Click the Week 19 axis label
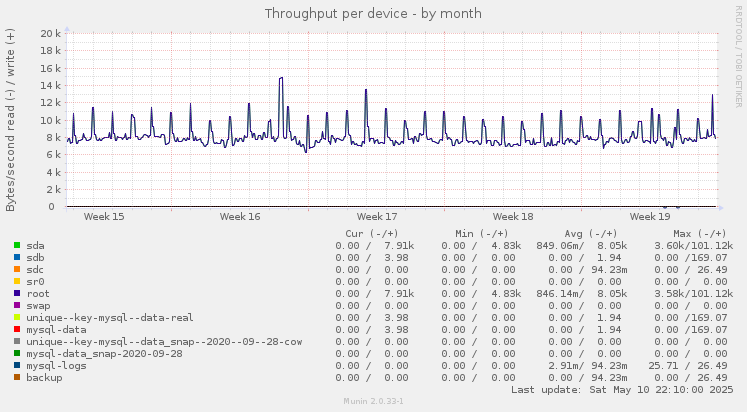Viewport: 747px width, 412px height. (x=650, y=217)
